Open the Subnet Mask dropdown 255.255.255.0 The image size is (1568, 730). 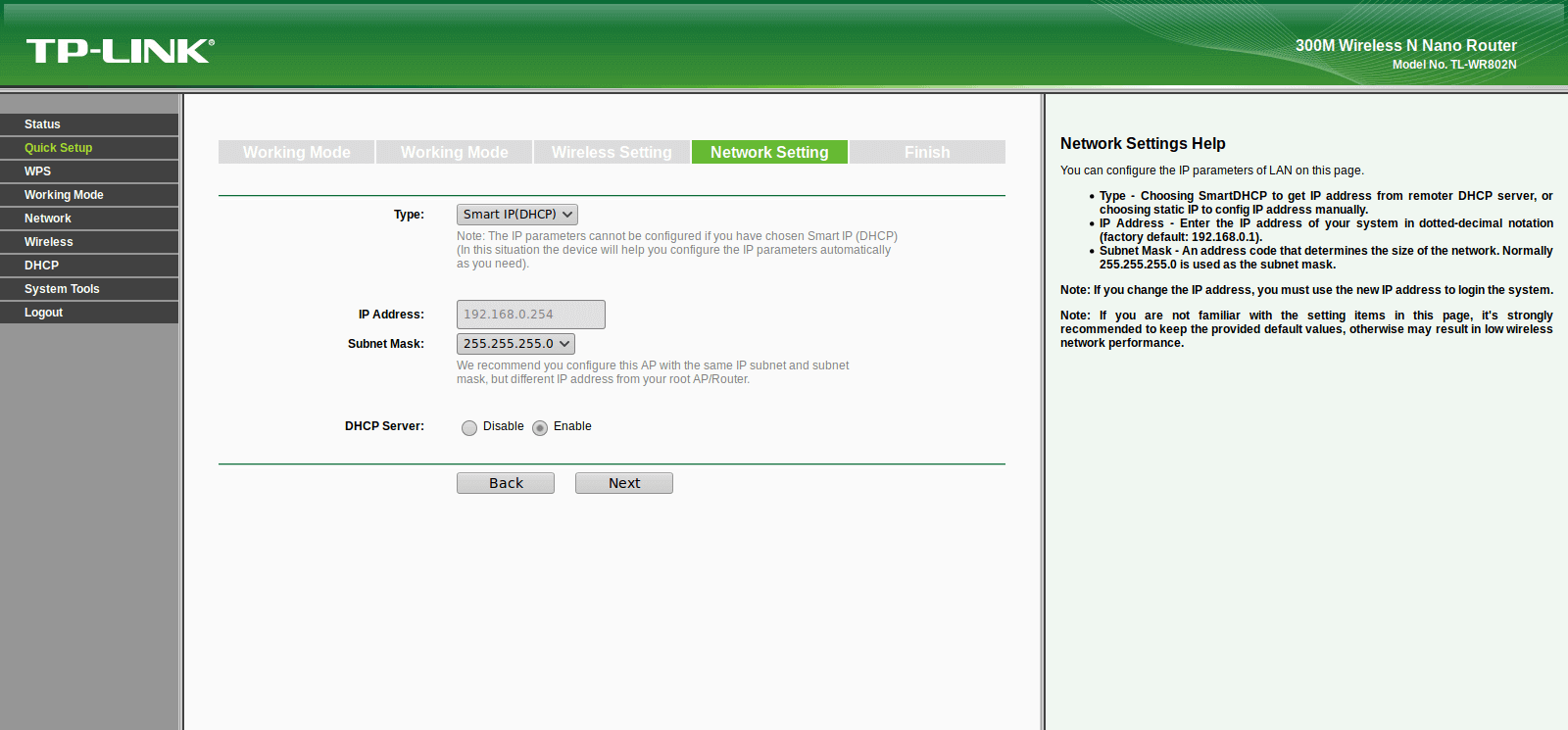(515, 344)
